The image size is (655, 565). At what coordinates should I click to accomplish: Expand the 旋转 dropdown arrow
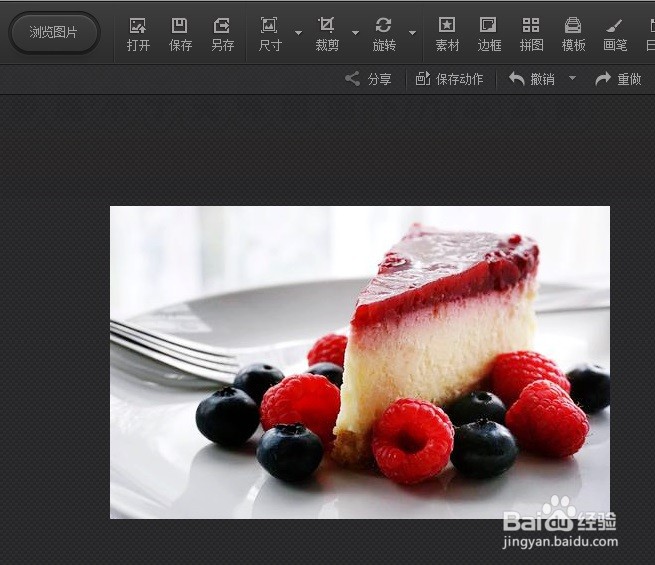pyautogui.click(x=412, y=33)
